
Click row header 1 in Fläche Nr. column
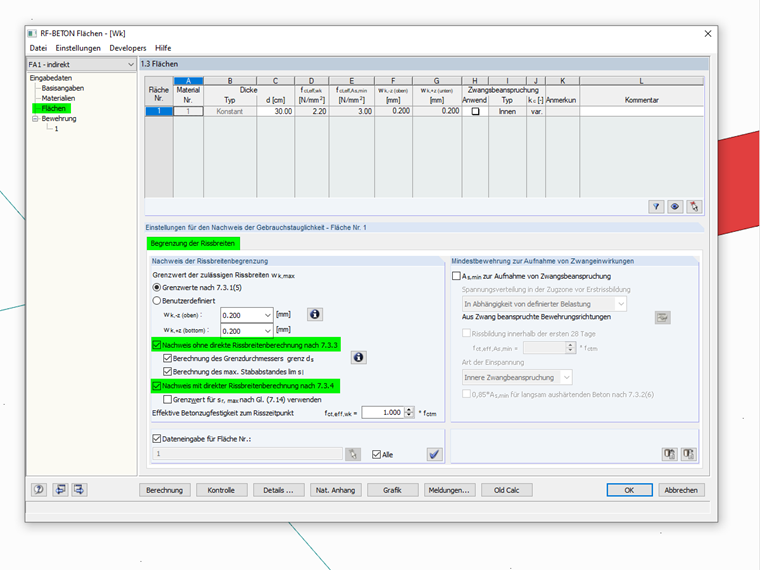pyautogui.click(x=159, y=111)
